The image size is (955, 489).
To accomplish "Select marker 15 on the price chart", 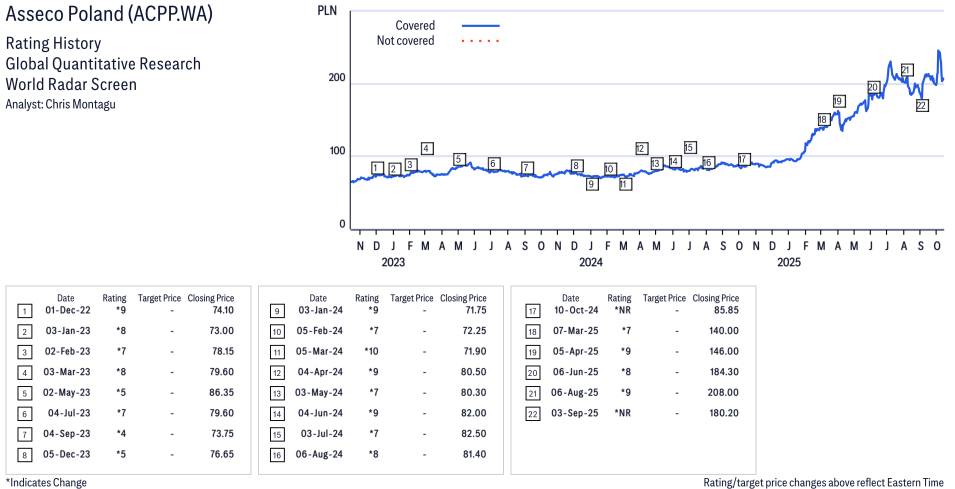I will click(x=690, y=147).
